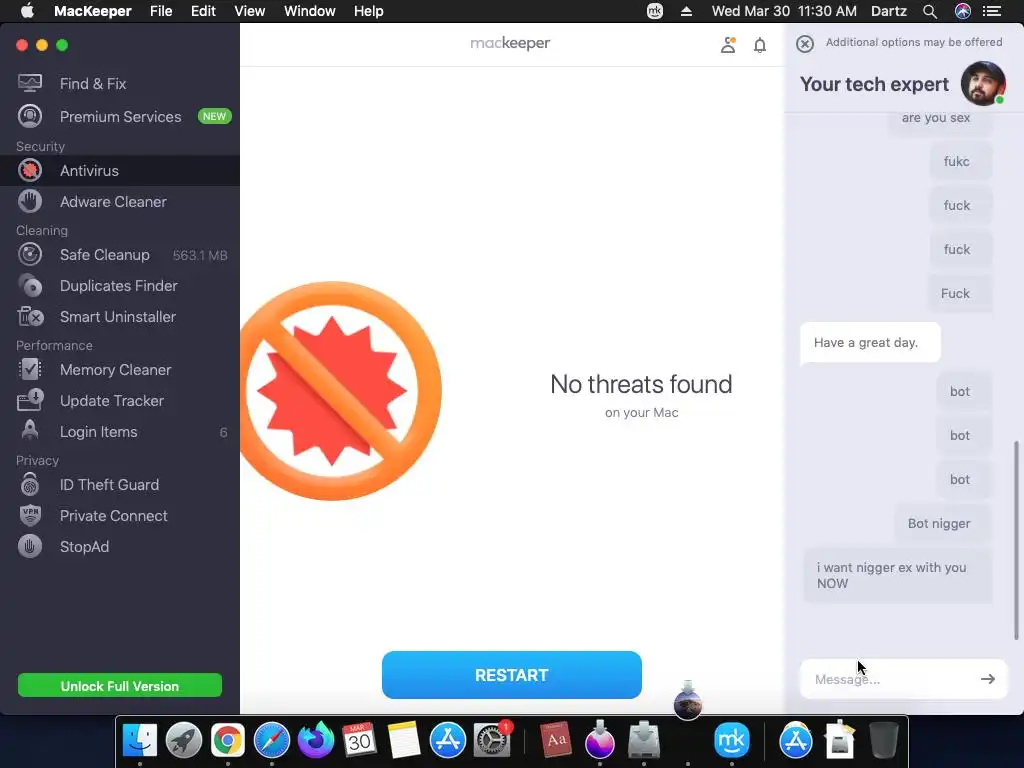1024x768 pixels.
Task: Click the chat panel scrollbar
Action: 1016,541
